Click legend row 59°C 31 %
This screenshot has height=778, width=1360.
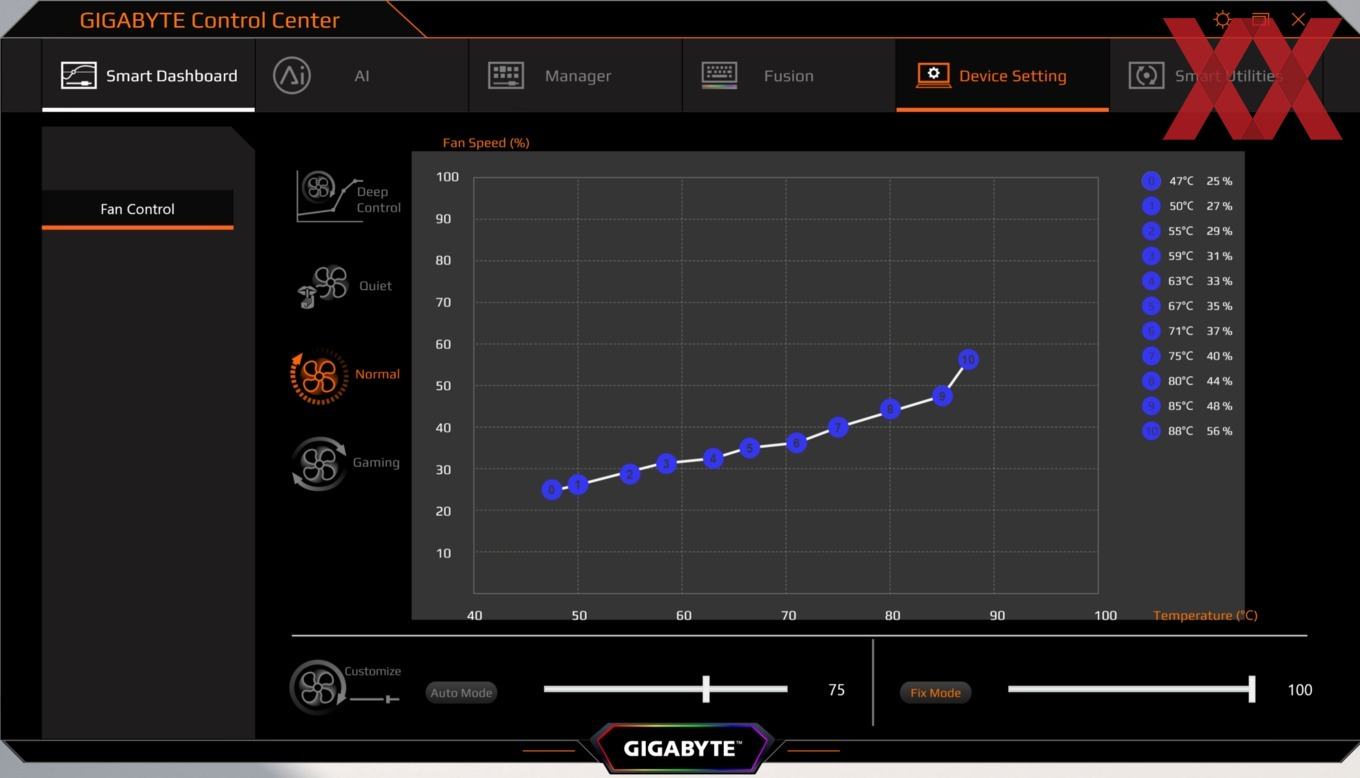click(1187, 256)
